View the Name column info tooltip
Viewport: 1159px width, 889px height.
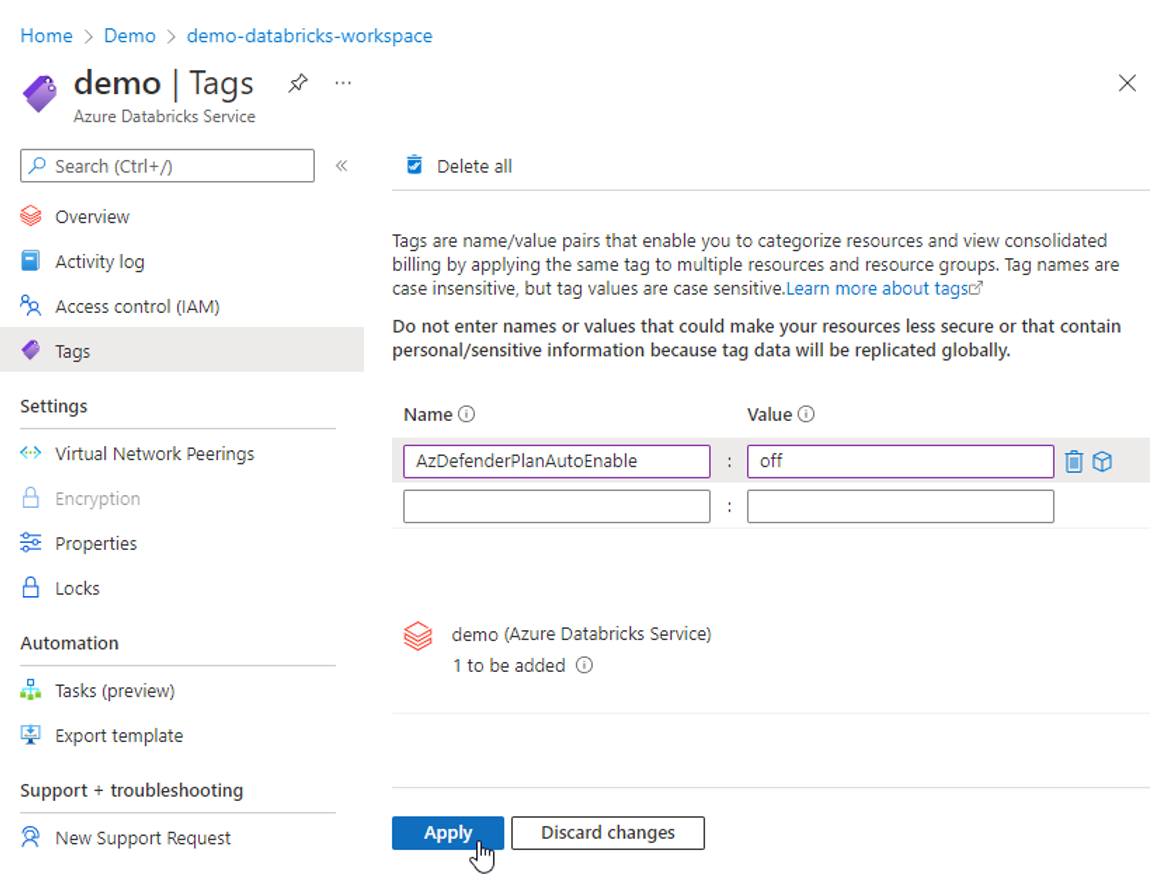(x=465, y=413)
